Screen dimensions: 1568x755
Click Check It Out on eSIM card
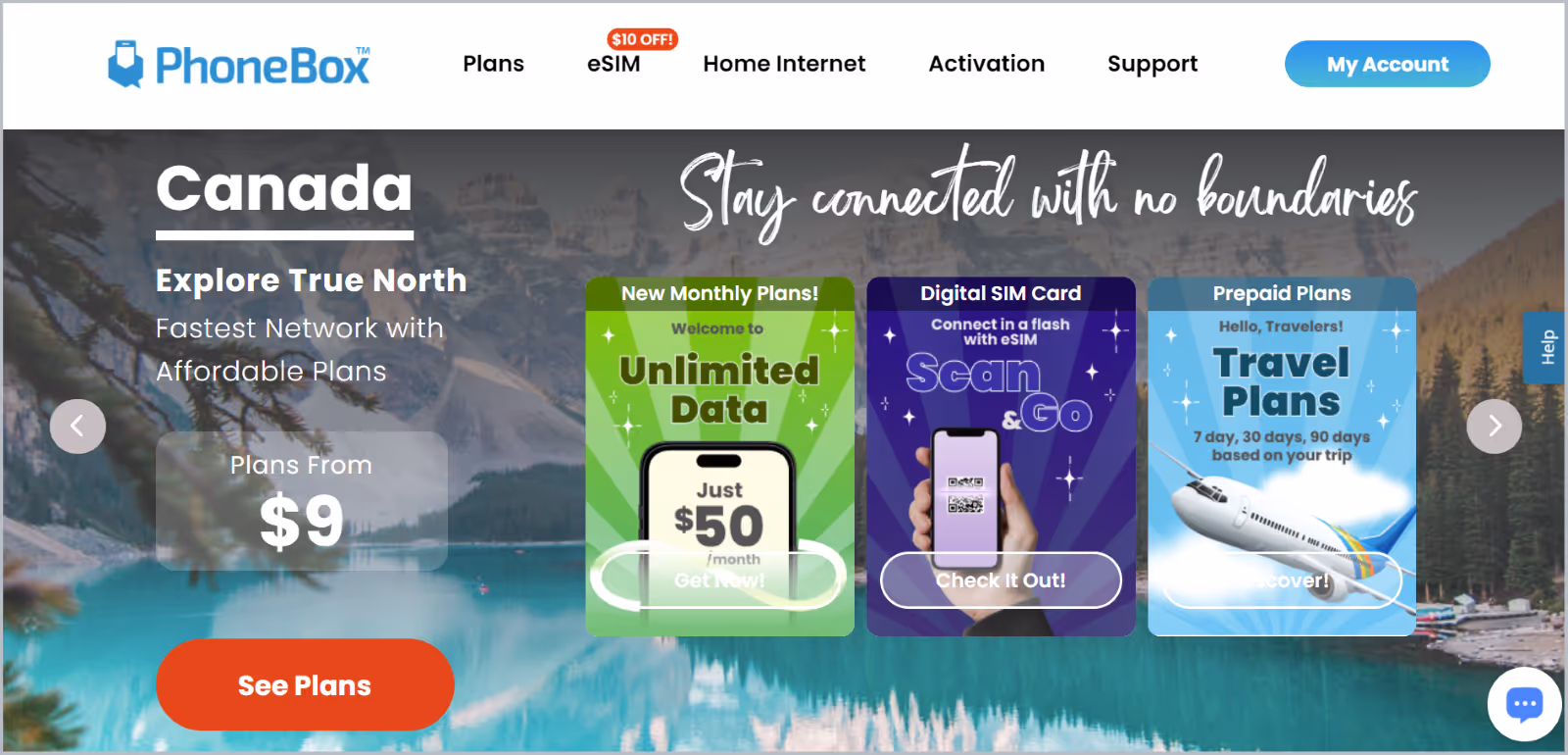tap(1001, 579)
